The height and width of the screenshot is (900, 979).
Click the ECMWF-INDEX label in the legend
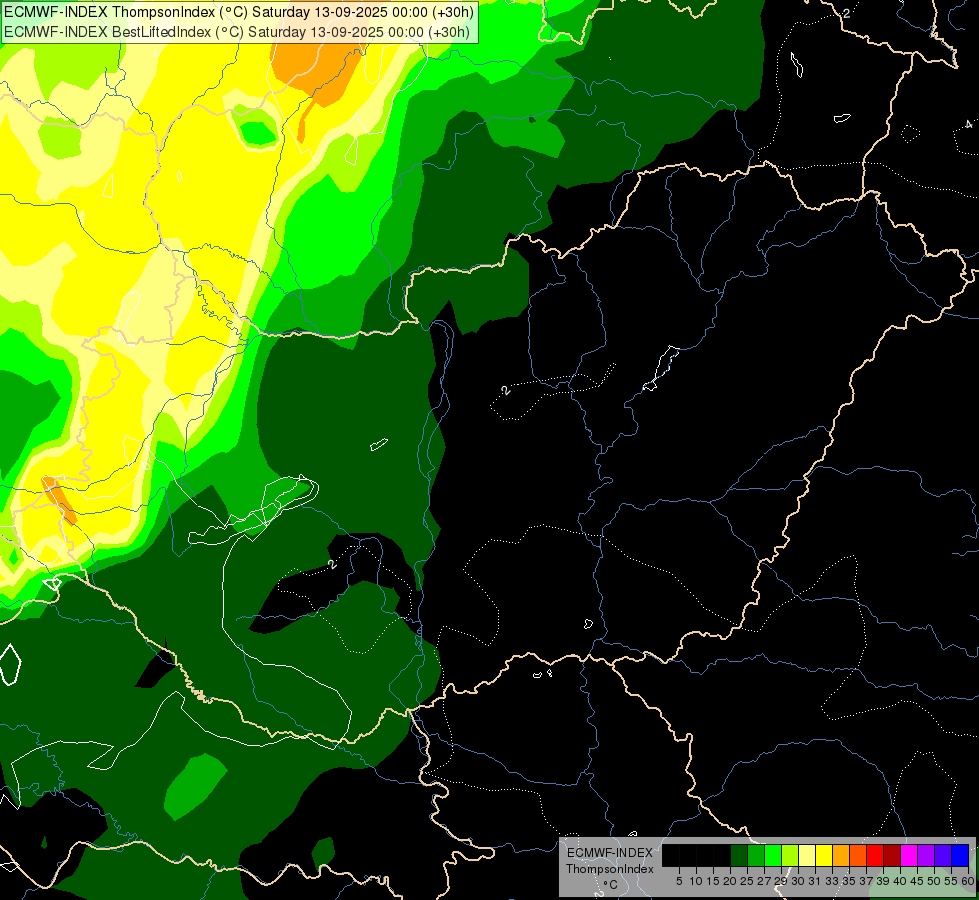click(x=610, y=853)
